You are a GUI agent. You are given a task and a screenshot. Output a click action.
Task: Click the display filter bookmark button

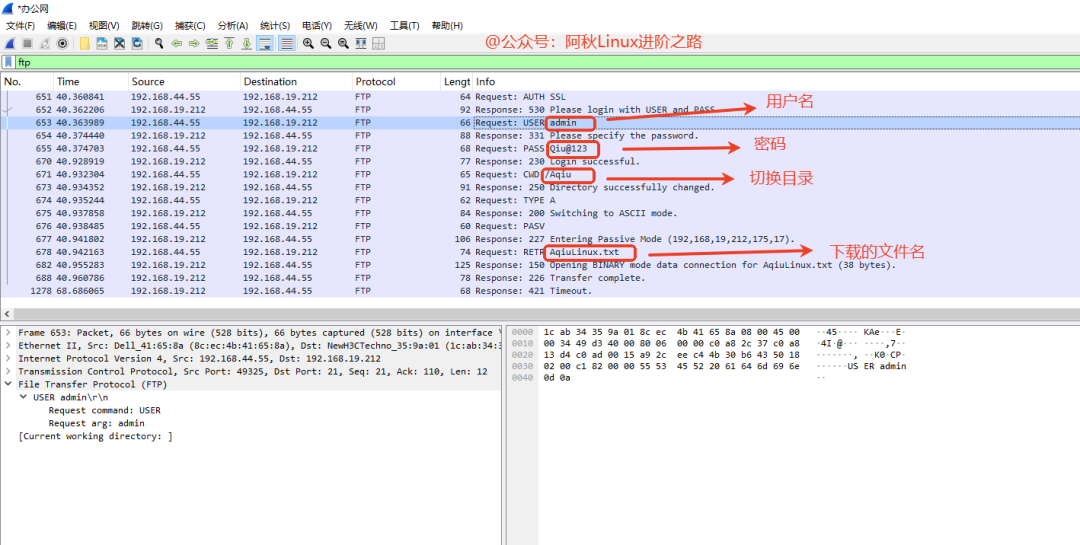click(9, 62)
